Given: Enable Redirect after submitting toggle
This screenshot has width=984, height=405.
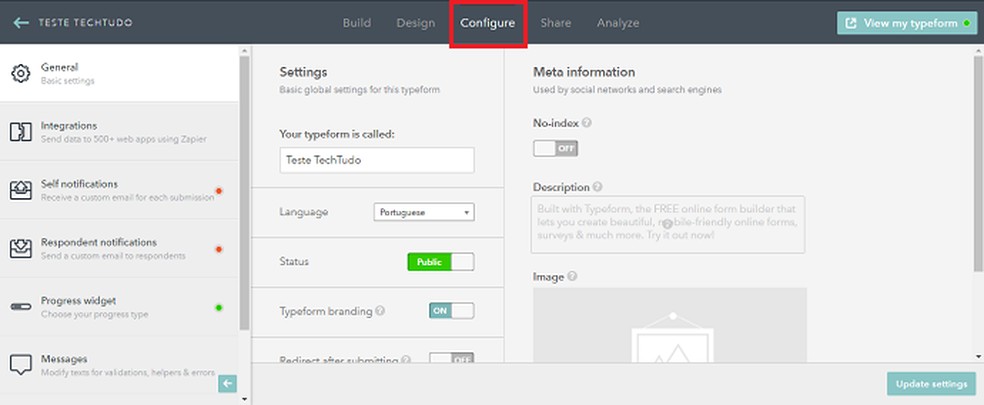Looking at the screenshot, I should click(451, 359).
